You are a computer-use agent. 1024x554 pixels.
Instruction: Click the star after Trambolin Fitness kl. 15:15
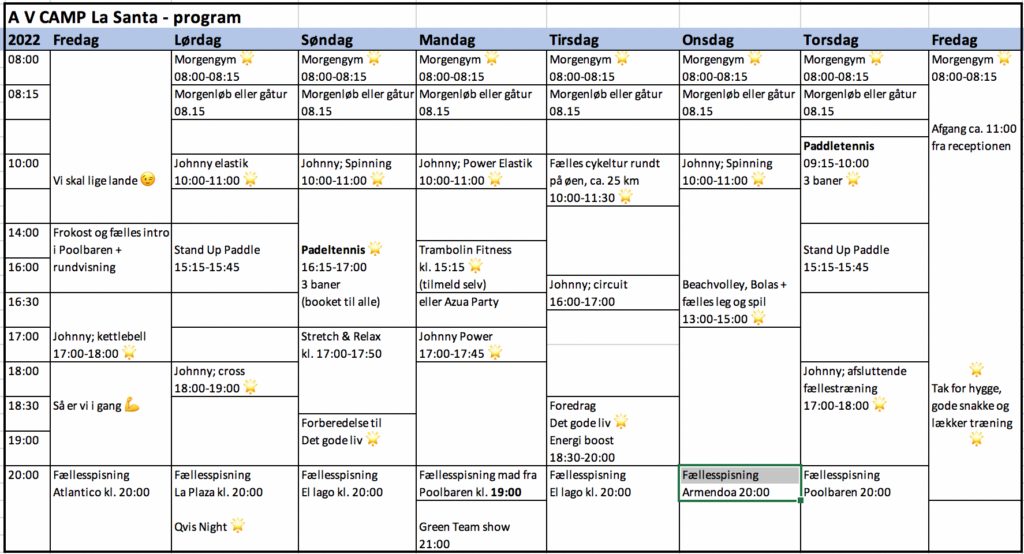coord(475,266)
